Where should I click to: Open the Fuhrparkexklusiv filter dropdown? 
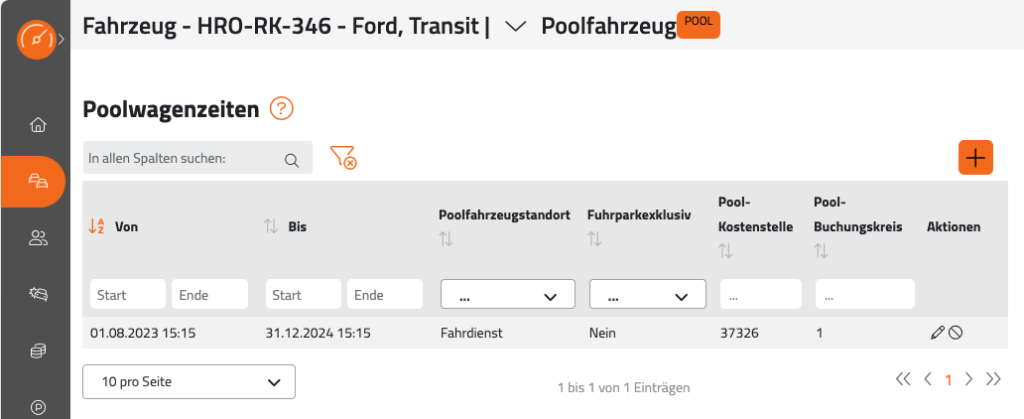pyautogui.click(x=648, y=294)
